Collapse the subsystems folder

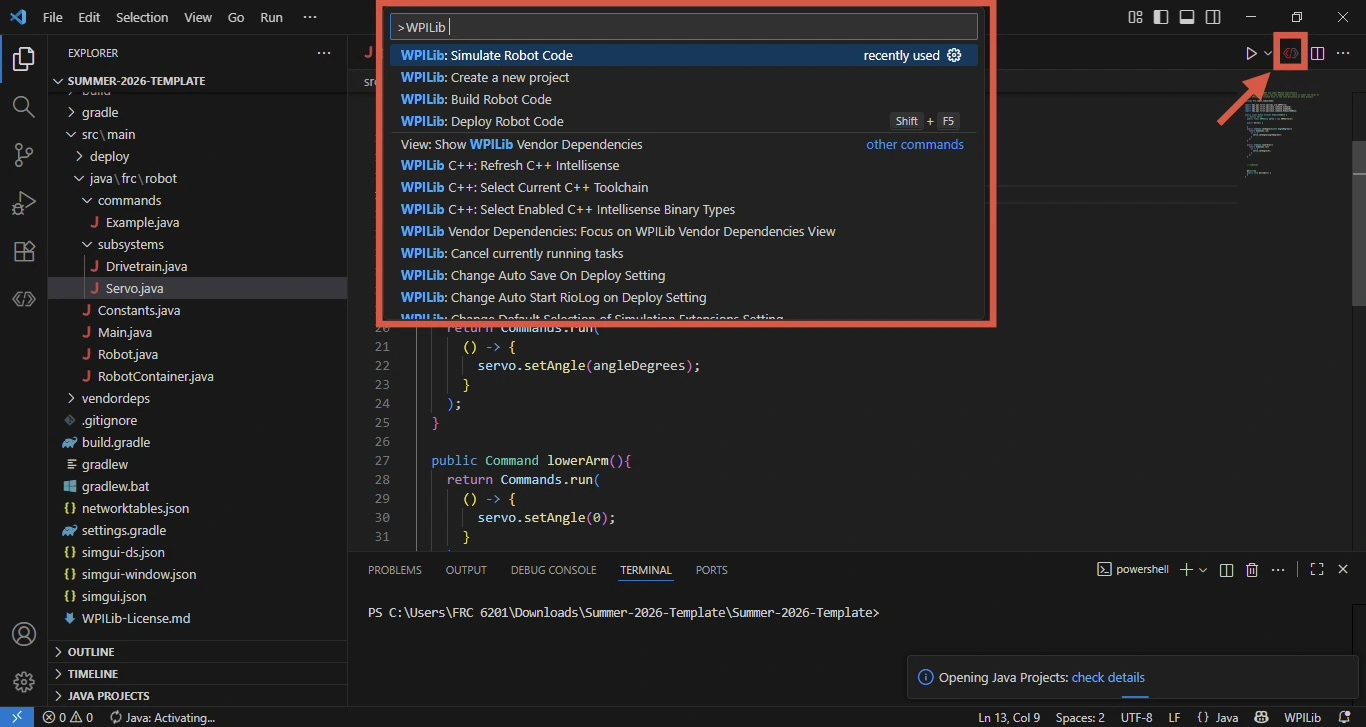(198, 244)
